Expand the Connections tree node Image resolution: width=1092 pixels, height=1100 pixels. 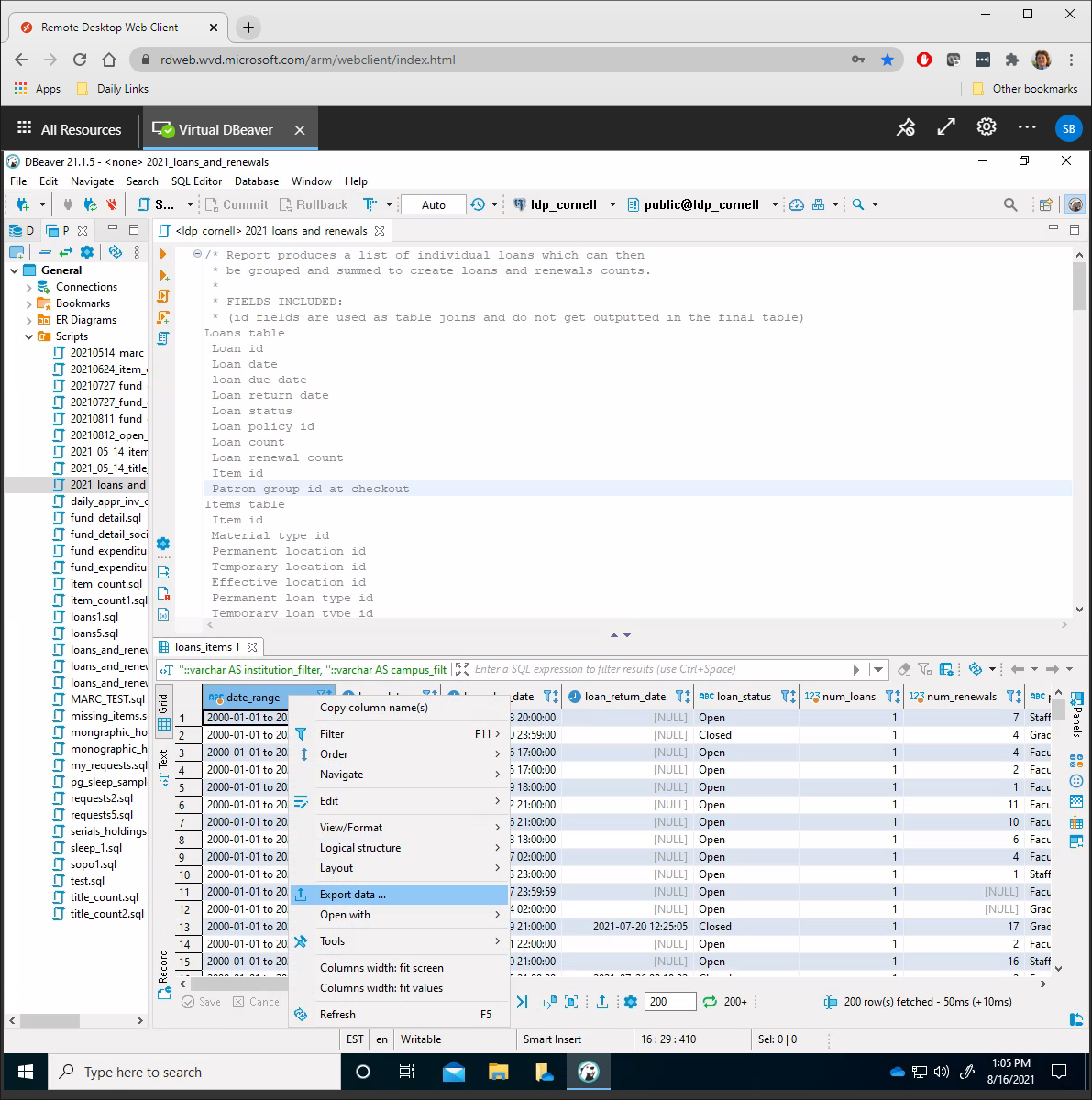click(29, 287)
